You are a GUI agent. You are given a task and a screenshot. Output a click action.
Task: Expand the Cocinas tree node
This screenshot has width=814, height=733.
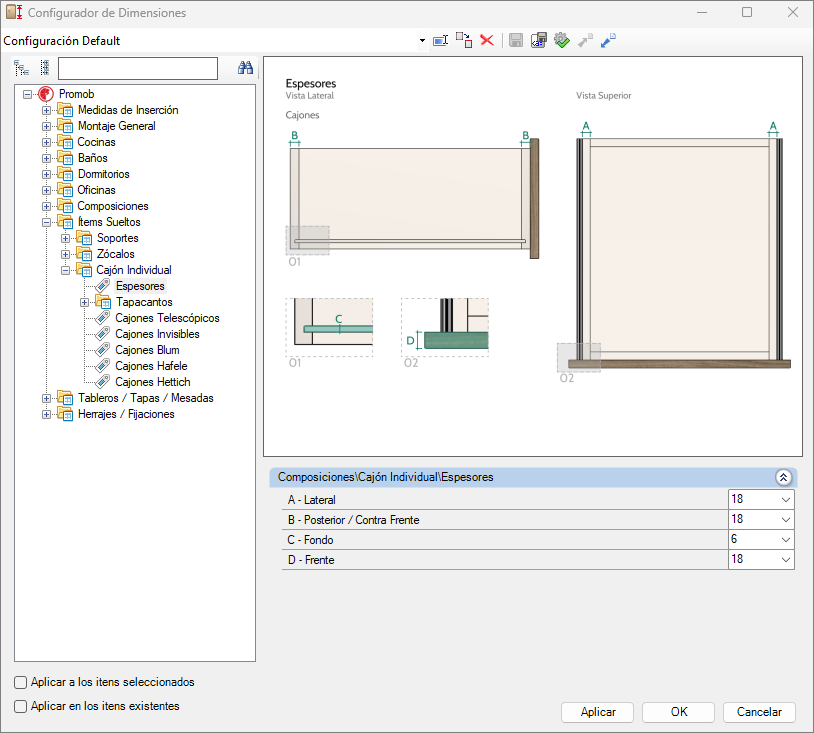[46, 142]
